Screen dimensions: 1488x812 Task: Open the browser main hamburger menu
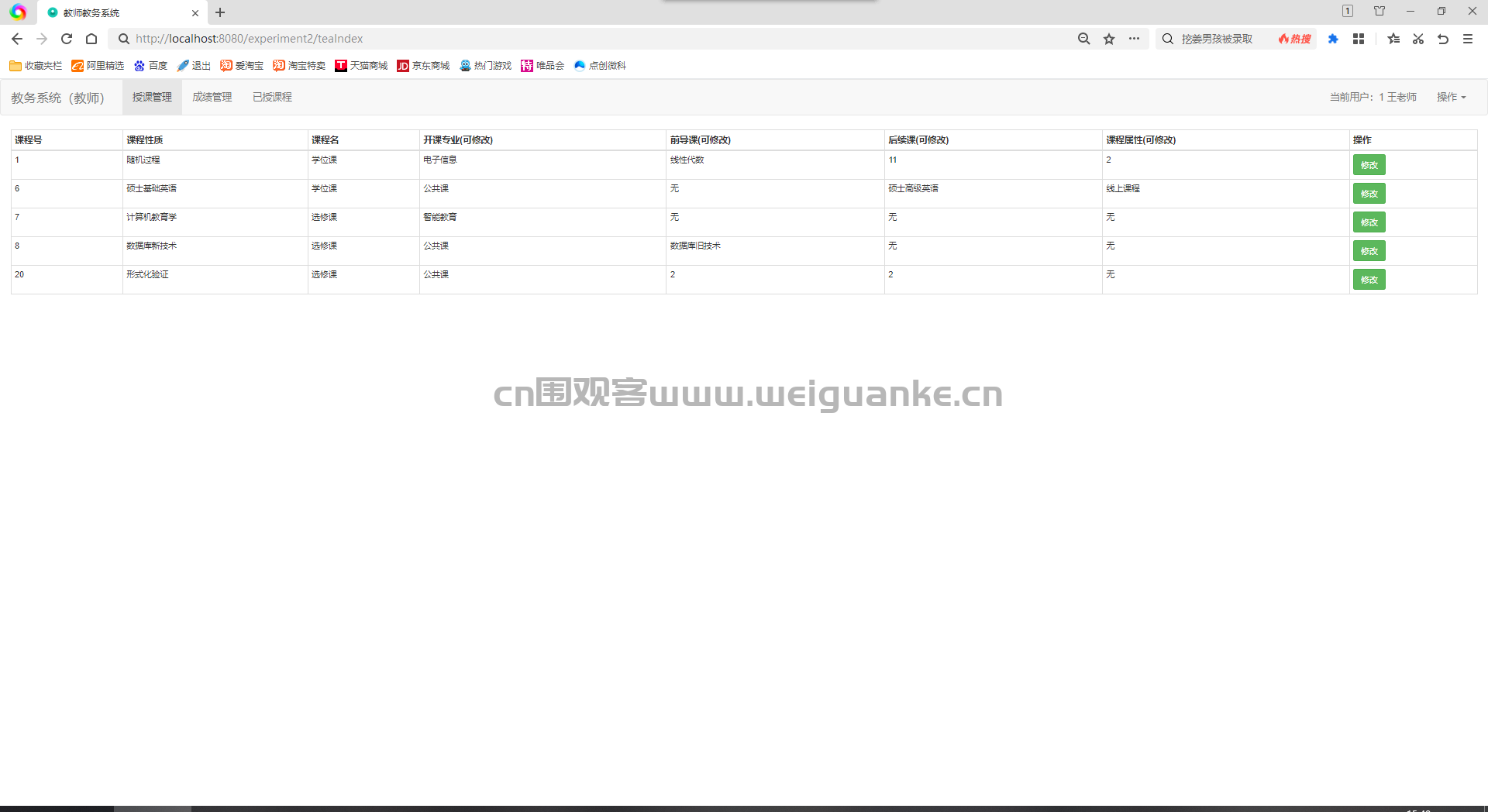[x=1468, y=39]
